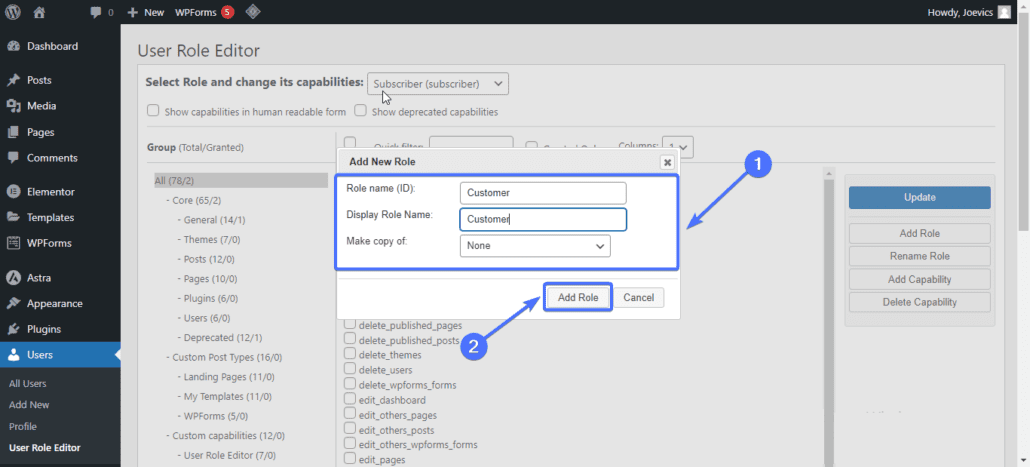The height and width of the screenshot is (467, 1030).
Task: Click the Rename Role button
Action: pyautogui.click(x=920, y=256)
